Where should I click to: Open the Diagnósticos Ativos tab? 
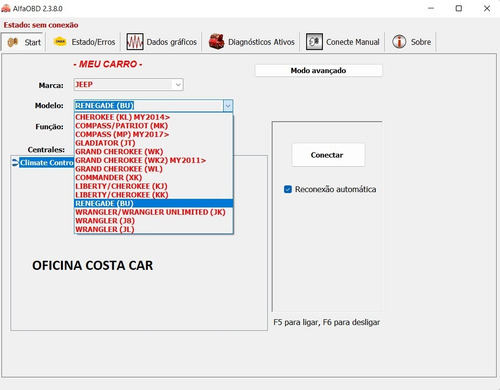coord(252,42)
